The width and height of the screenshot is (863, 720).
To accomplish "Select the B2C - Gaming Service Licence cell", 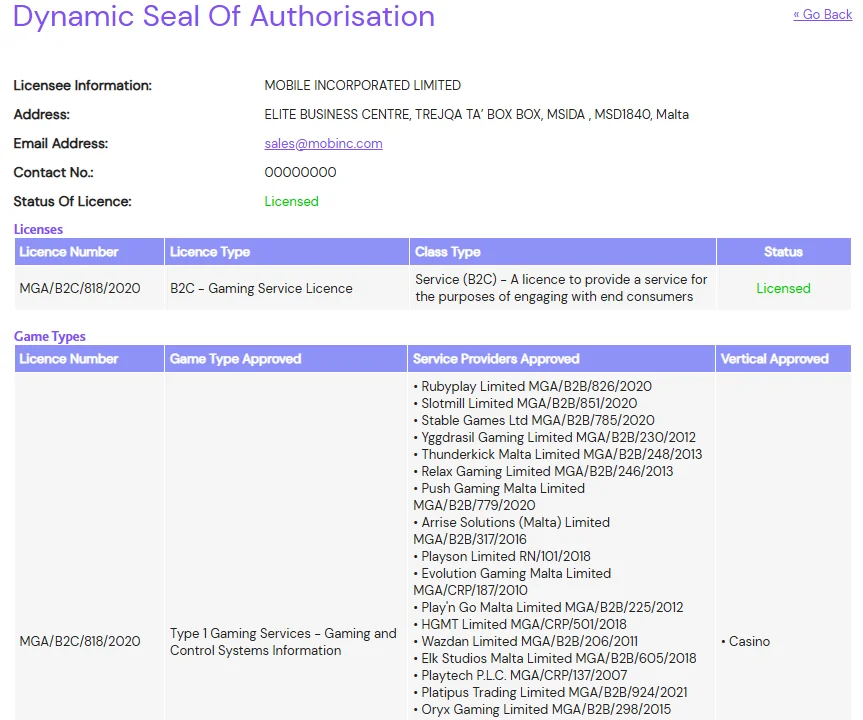I will click(x=261, y=288).
